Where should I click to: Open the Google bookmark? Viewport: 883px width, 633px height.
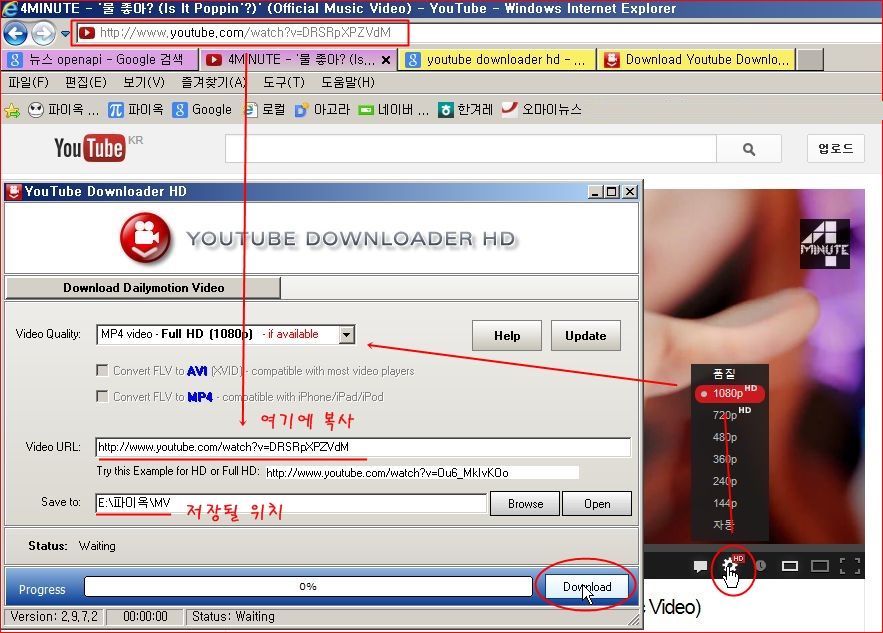coord(202,110)
